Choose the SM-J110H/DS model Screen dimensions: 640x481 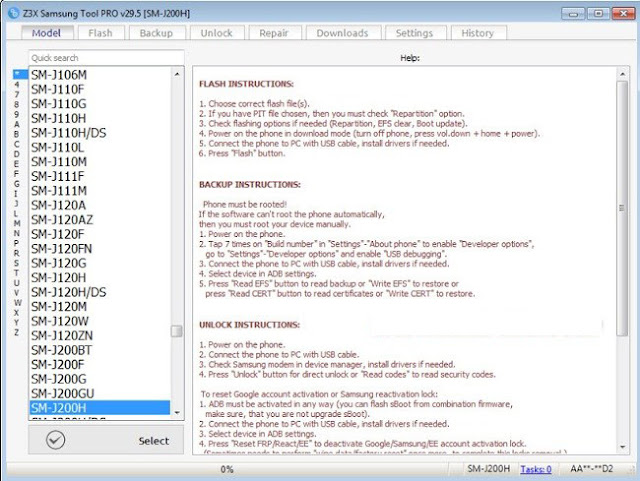coord(100,133)
